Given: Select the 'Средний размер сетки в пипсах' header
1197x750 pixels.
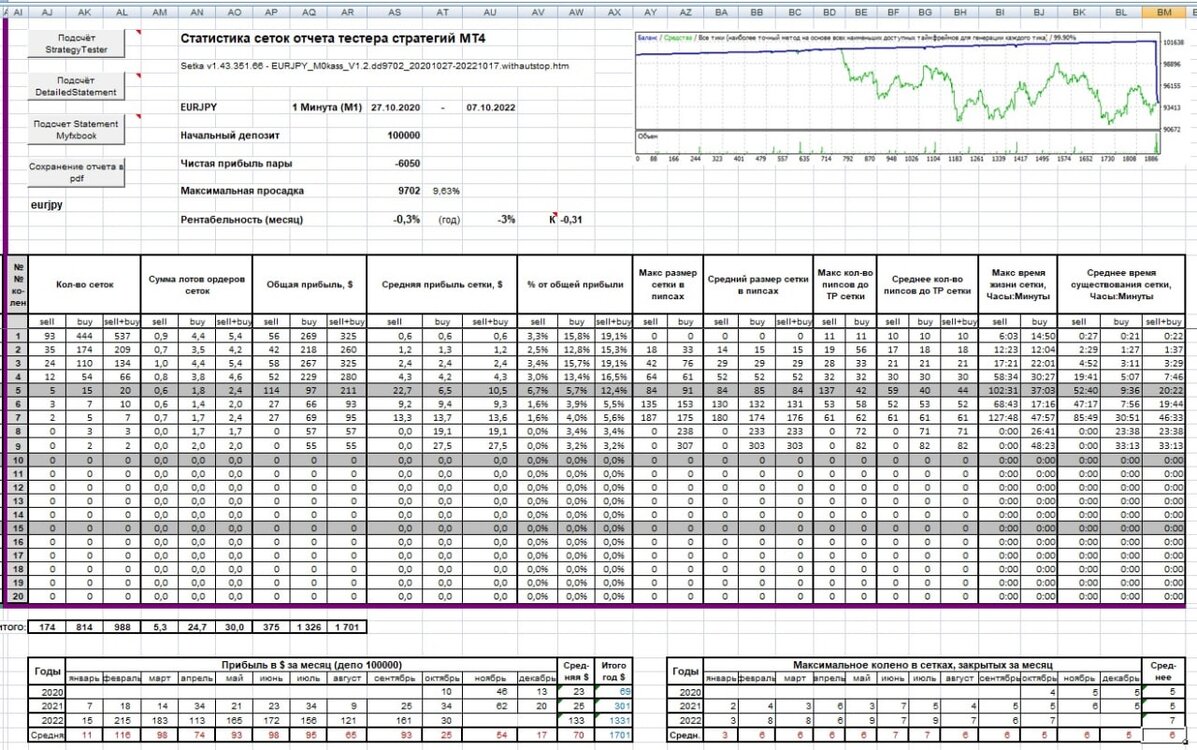Looking at the screenshot, I should click(x=758, y=284).
